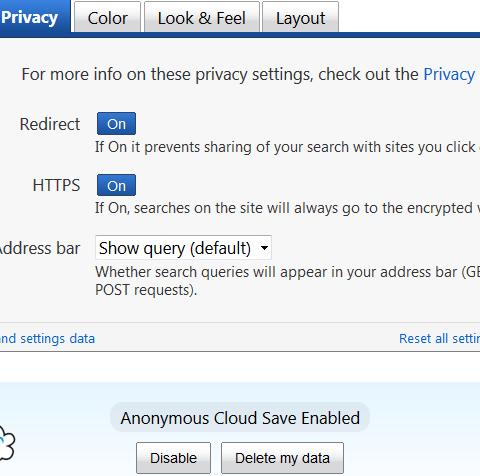Click the Address bar setting label
This screenshot has width=480, height=476.
(39, 249)
